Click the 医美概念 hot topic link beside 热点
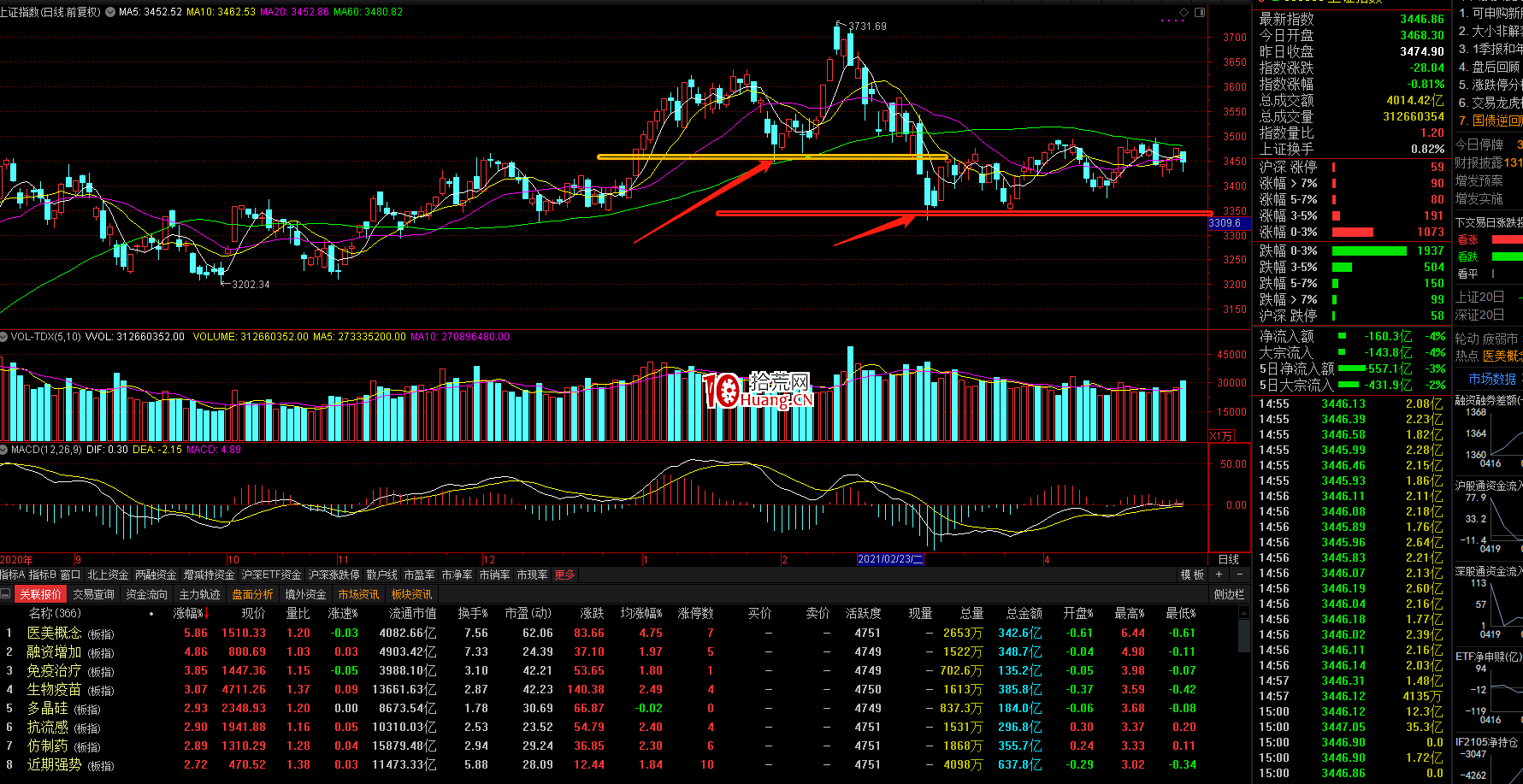 pyautogui.click(x=1502, y=356)
